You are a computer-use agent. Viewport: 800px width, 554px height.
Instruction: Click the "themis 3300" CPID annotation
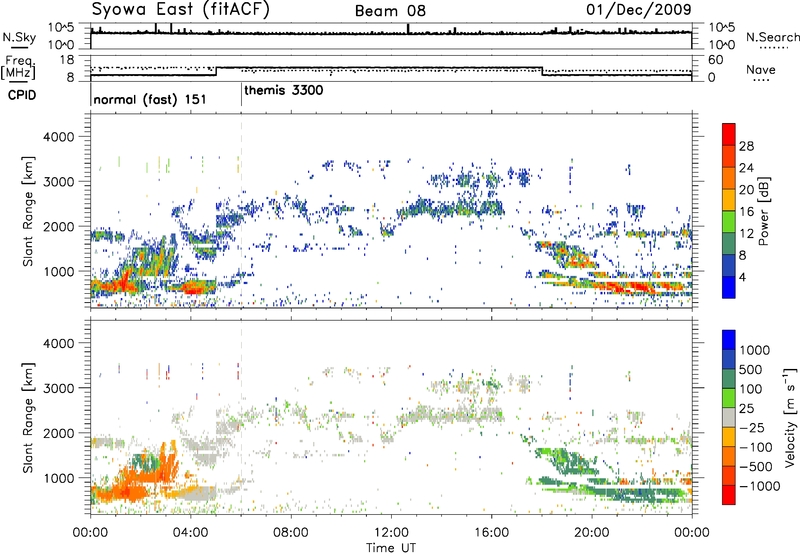click(x=283, y=91)
